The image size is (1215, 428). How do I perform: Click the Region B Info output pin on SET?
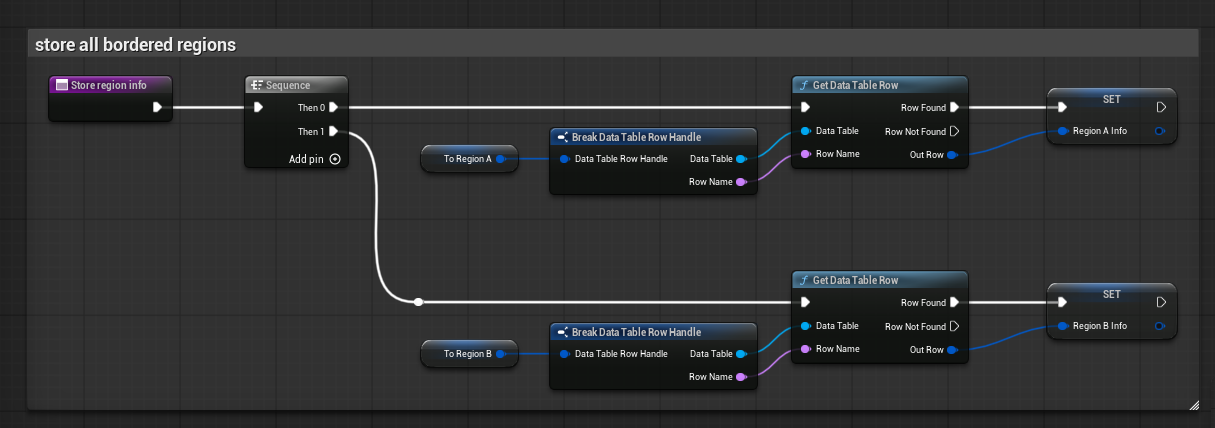pyautogui.click(x=1159, y=326)
